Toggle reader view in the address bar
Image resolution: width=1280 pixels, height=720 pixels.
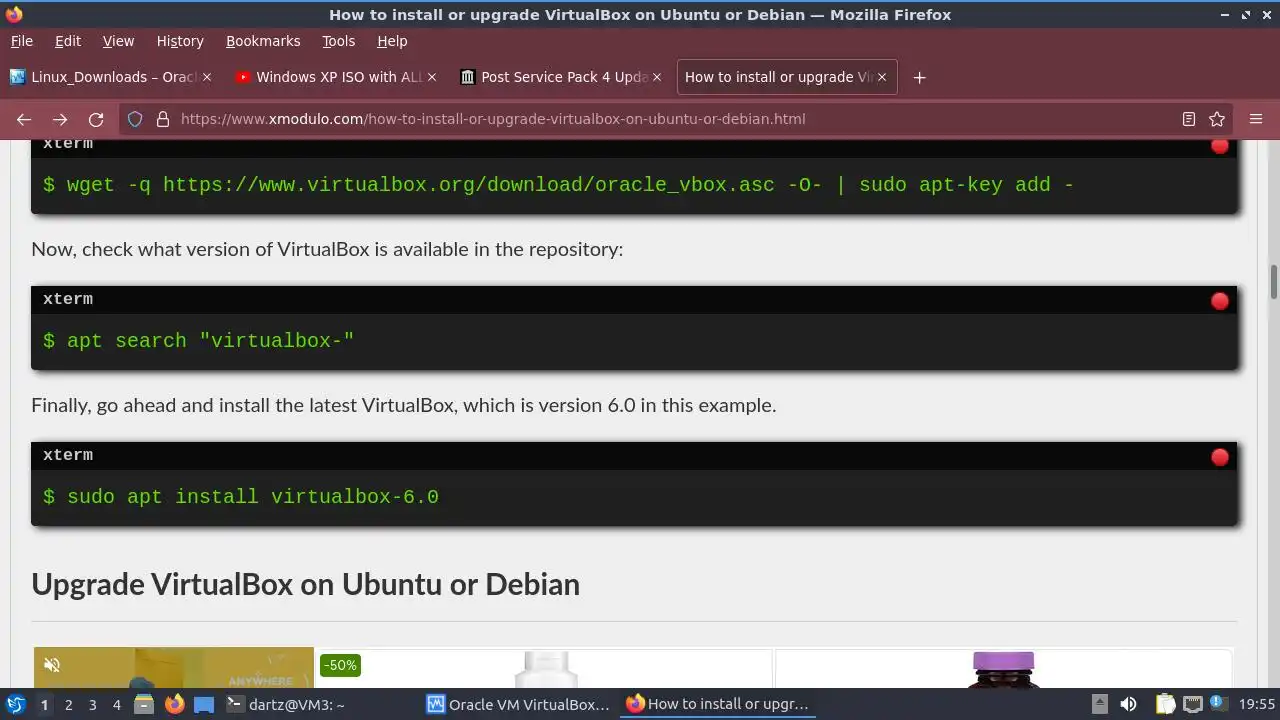click(x=1189, y=119)
